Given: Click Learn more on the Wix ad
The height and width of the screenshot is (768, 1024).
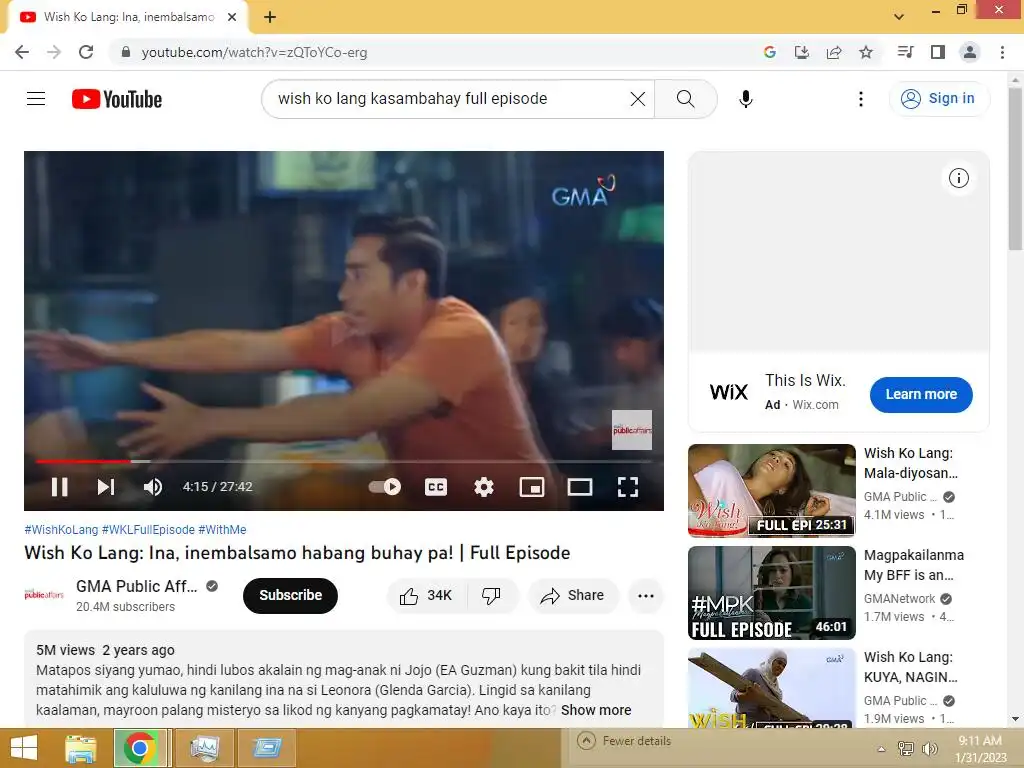Looking at the screenshot, I should click(921, 394).
